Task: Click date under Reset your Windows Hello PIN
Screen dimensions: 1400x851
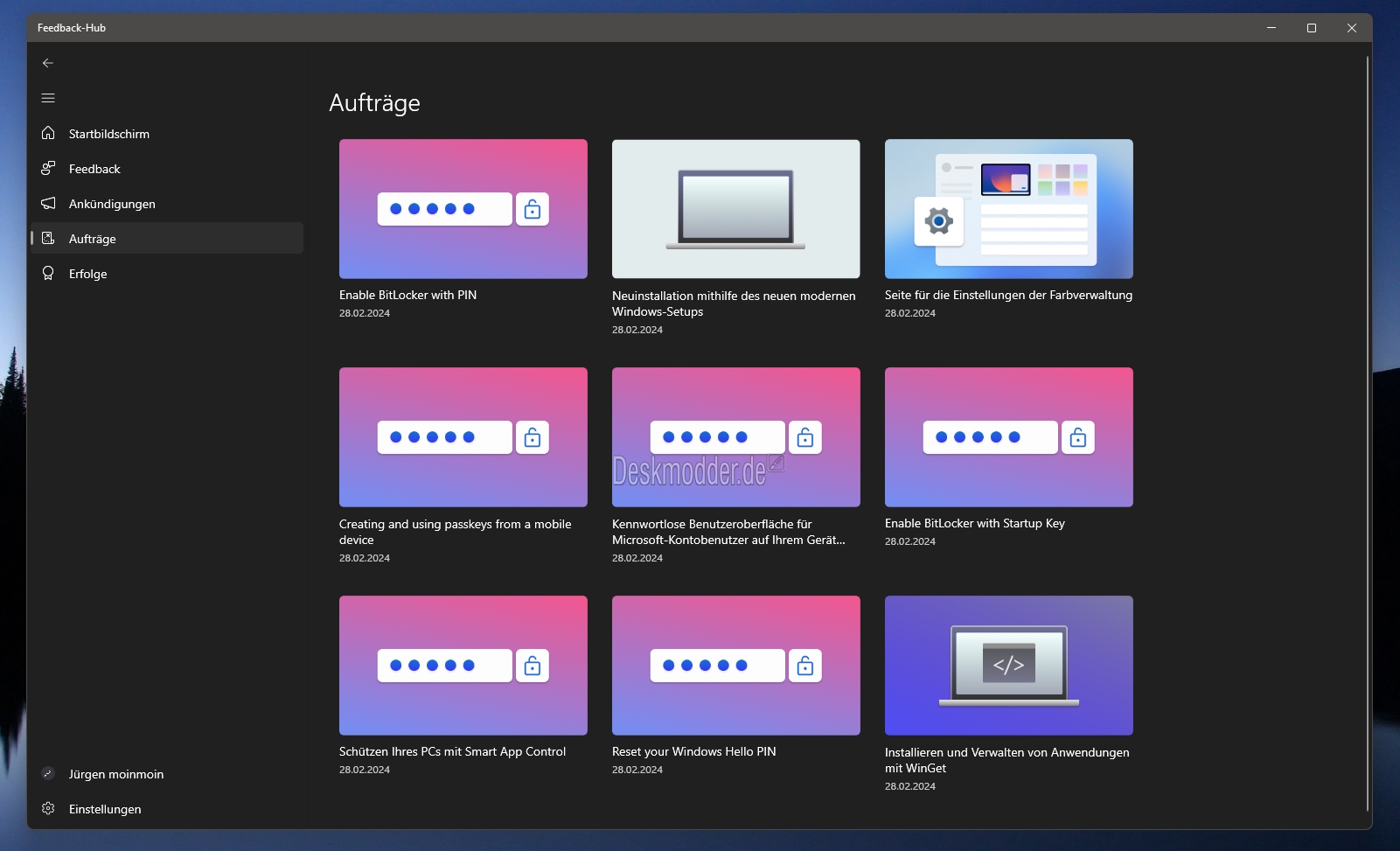Action: [x=637, y=770]
